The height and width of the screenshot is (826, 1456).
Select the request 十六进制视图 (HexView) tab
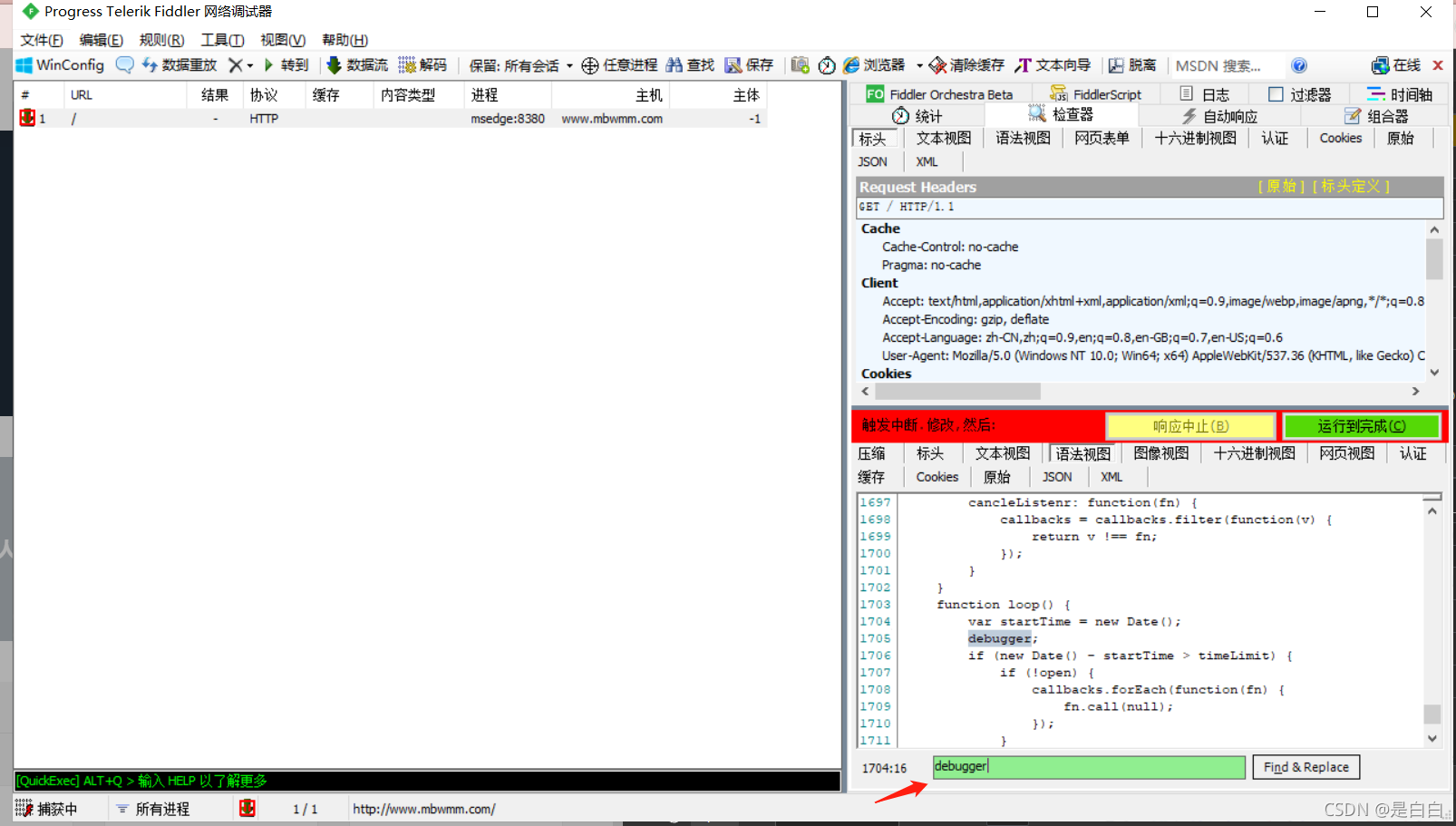click(x=1195, y=138)
